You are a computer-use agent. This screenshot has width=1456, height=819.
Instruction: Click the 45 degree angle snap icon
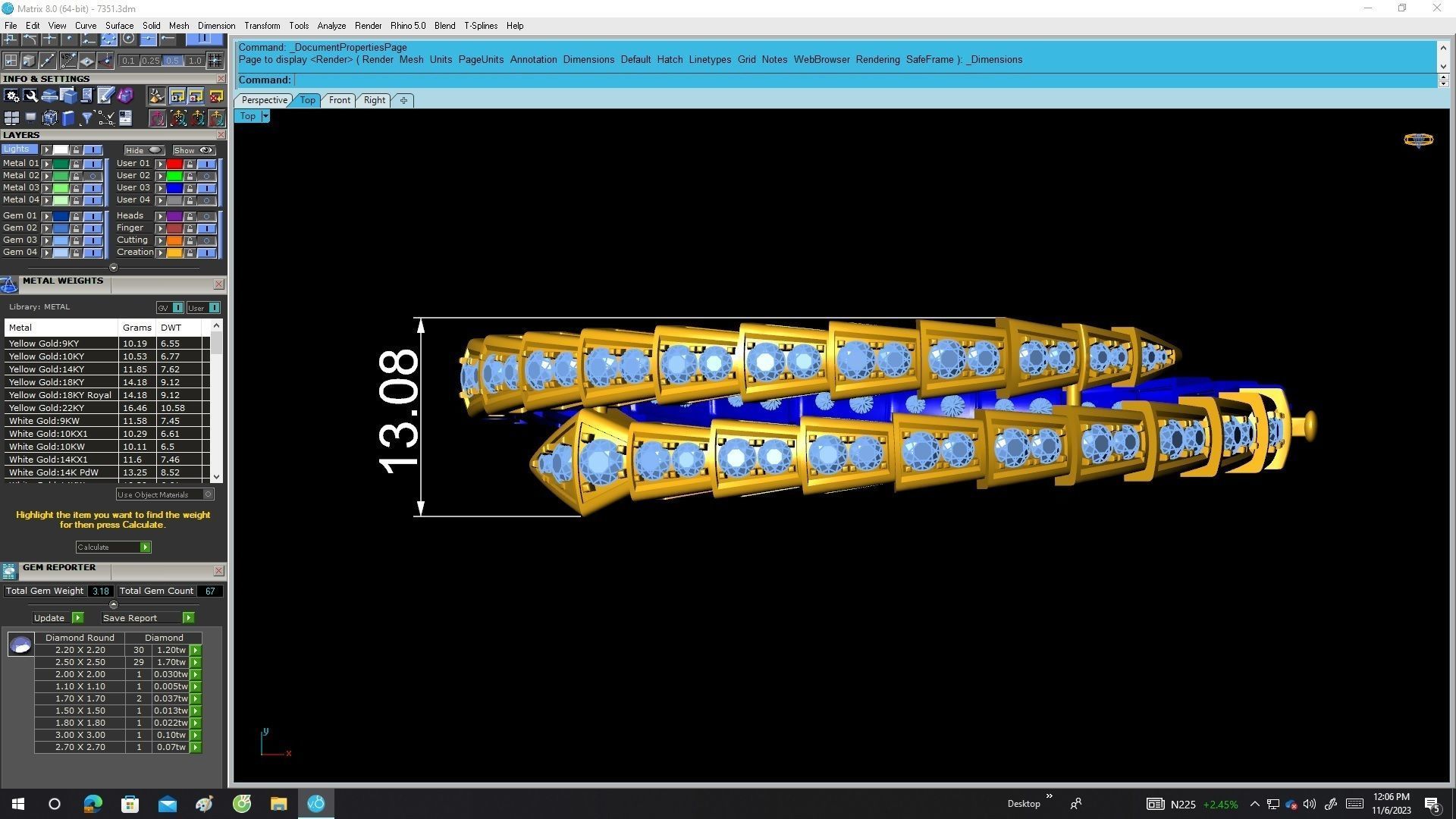click(x=68, y=60)
